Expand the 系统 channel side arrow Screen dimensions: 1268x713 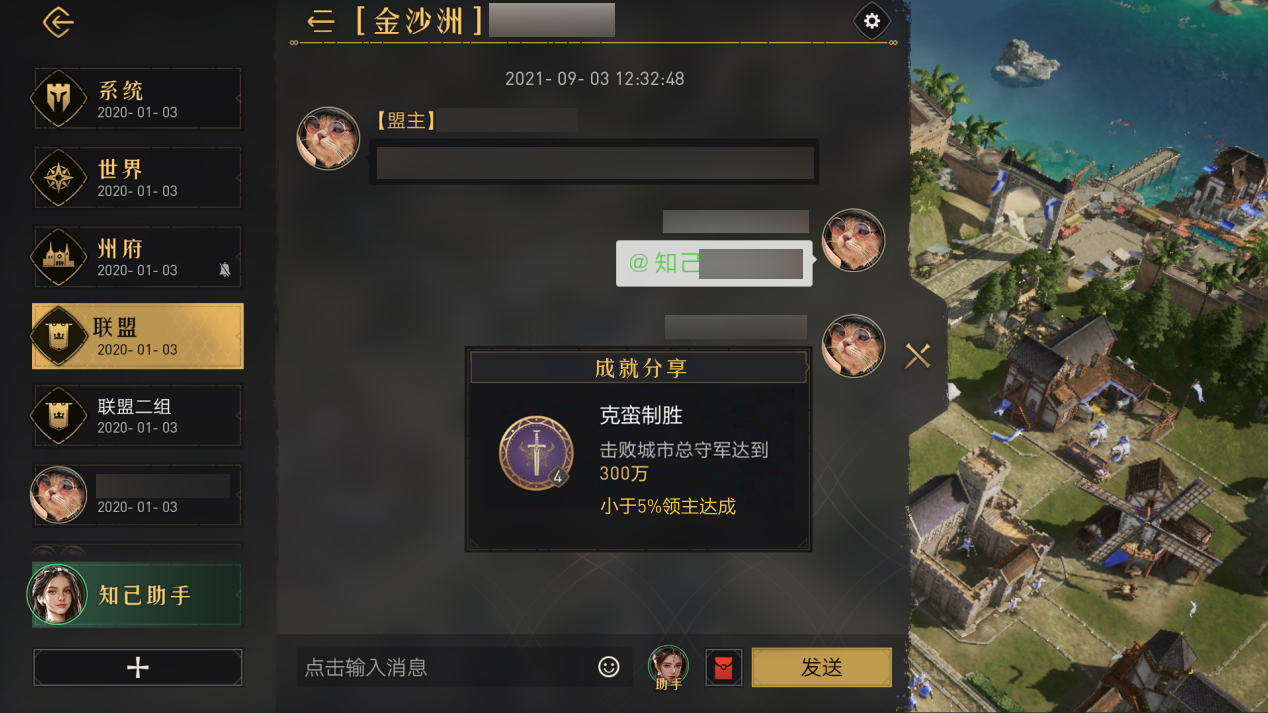click(x=238, y=99)
